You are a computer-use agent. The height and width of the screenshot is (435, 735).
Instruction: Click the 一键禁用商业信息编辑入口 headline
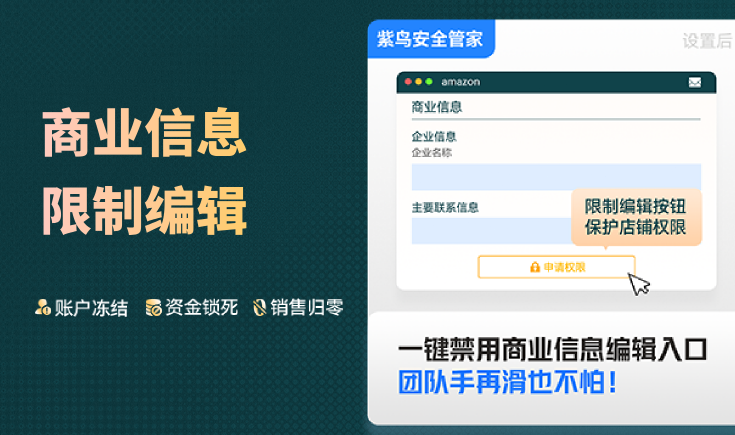point(552,350)
